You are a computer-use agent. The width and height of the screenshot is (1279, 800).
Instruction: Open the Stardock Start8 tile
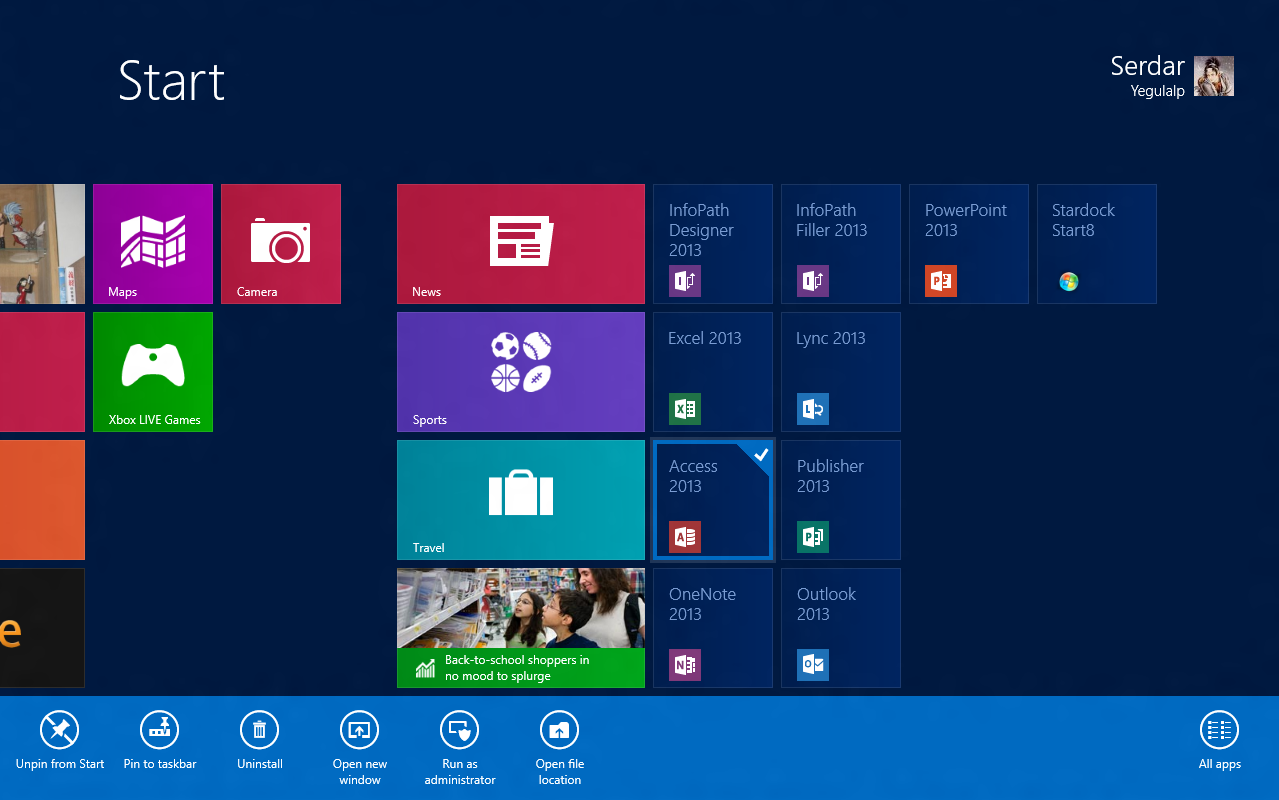tap(1097, 244)
